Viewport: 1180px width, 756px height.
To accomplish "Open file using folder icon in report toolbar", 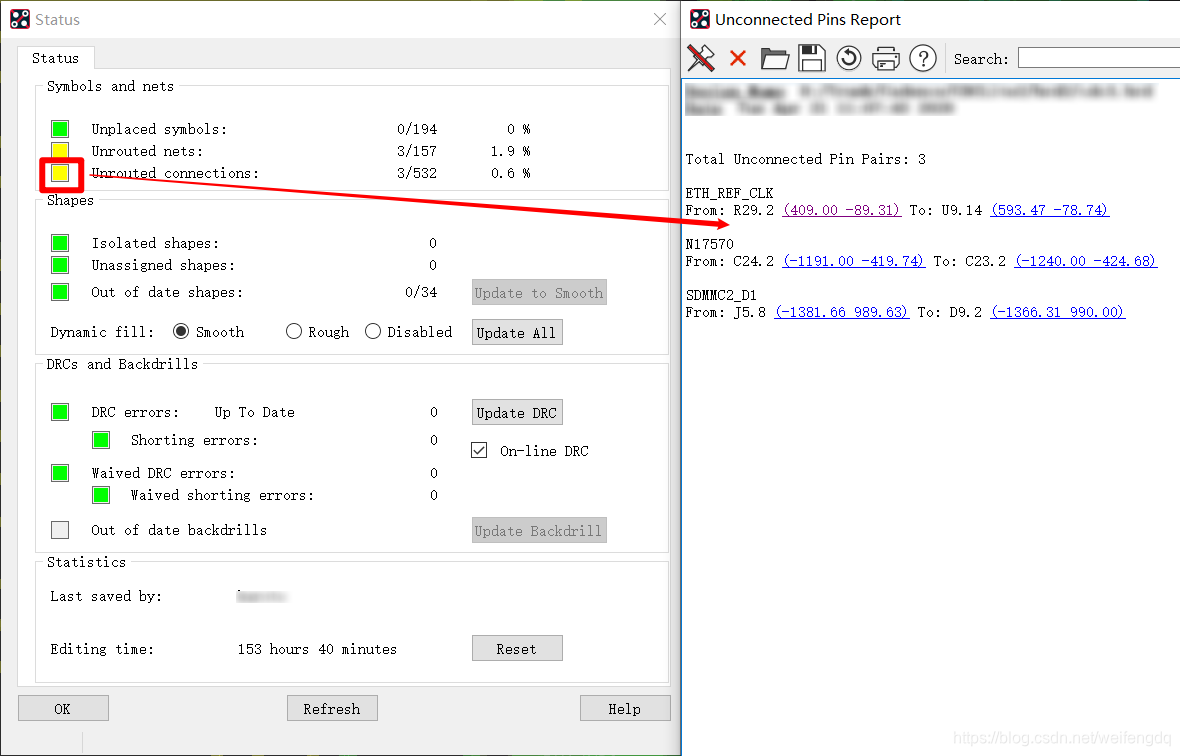I will click(x=774, y=58).
